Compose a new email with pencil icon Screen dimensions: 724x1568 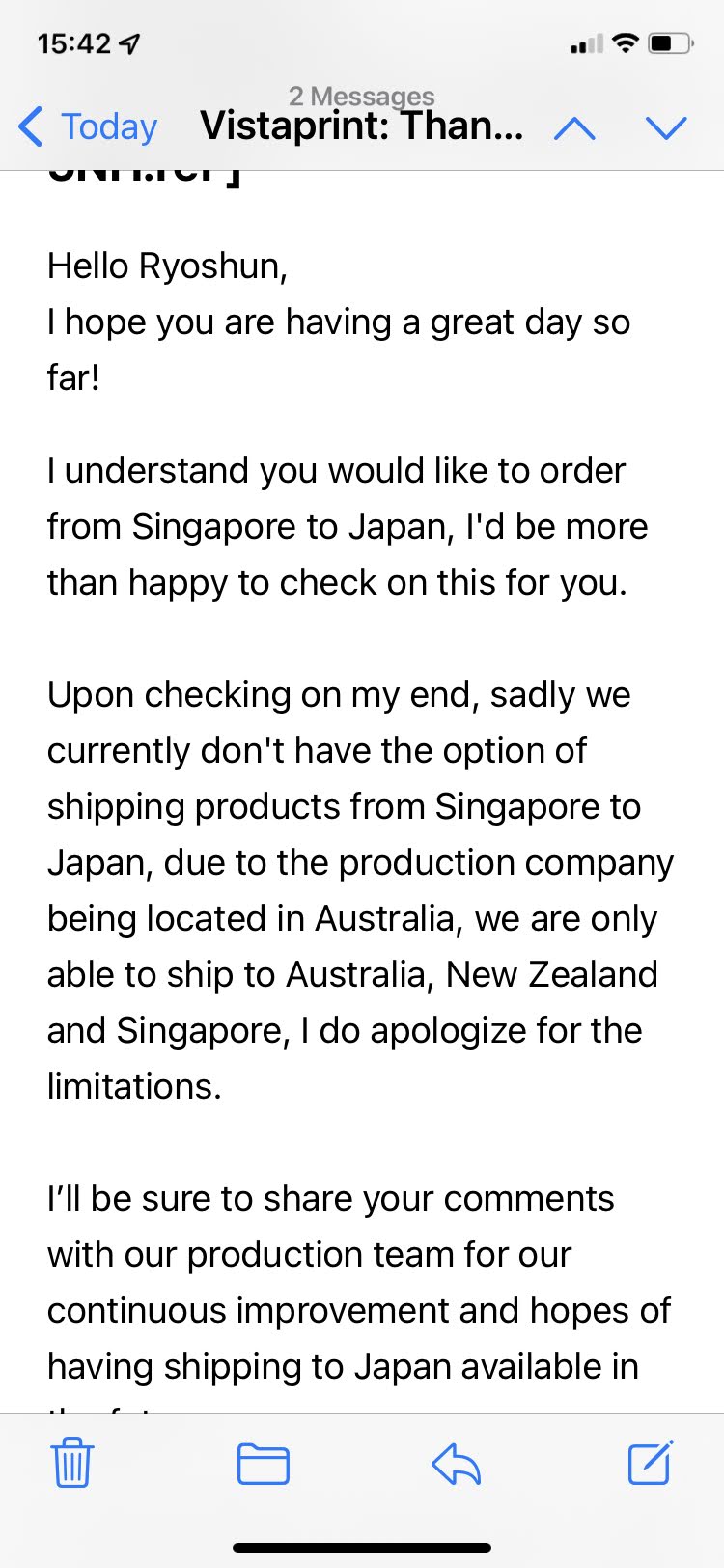[x=651, y=1462]
